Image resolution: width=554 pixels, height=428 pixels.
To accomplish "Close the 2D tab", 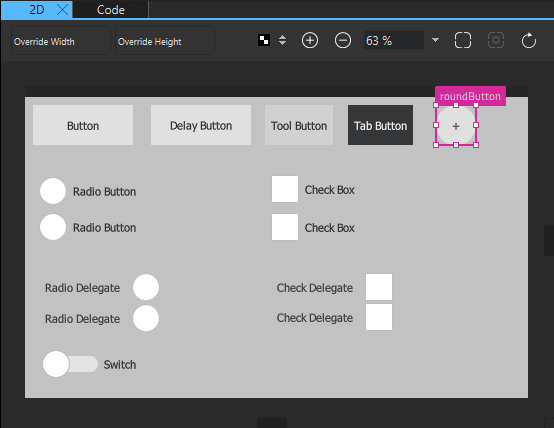I will [x=63, y=10].
